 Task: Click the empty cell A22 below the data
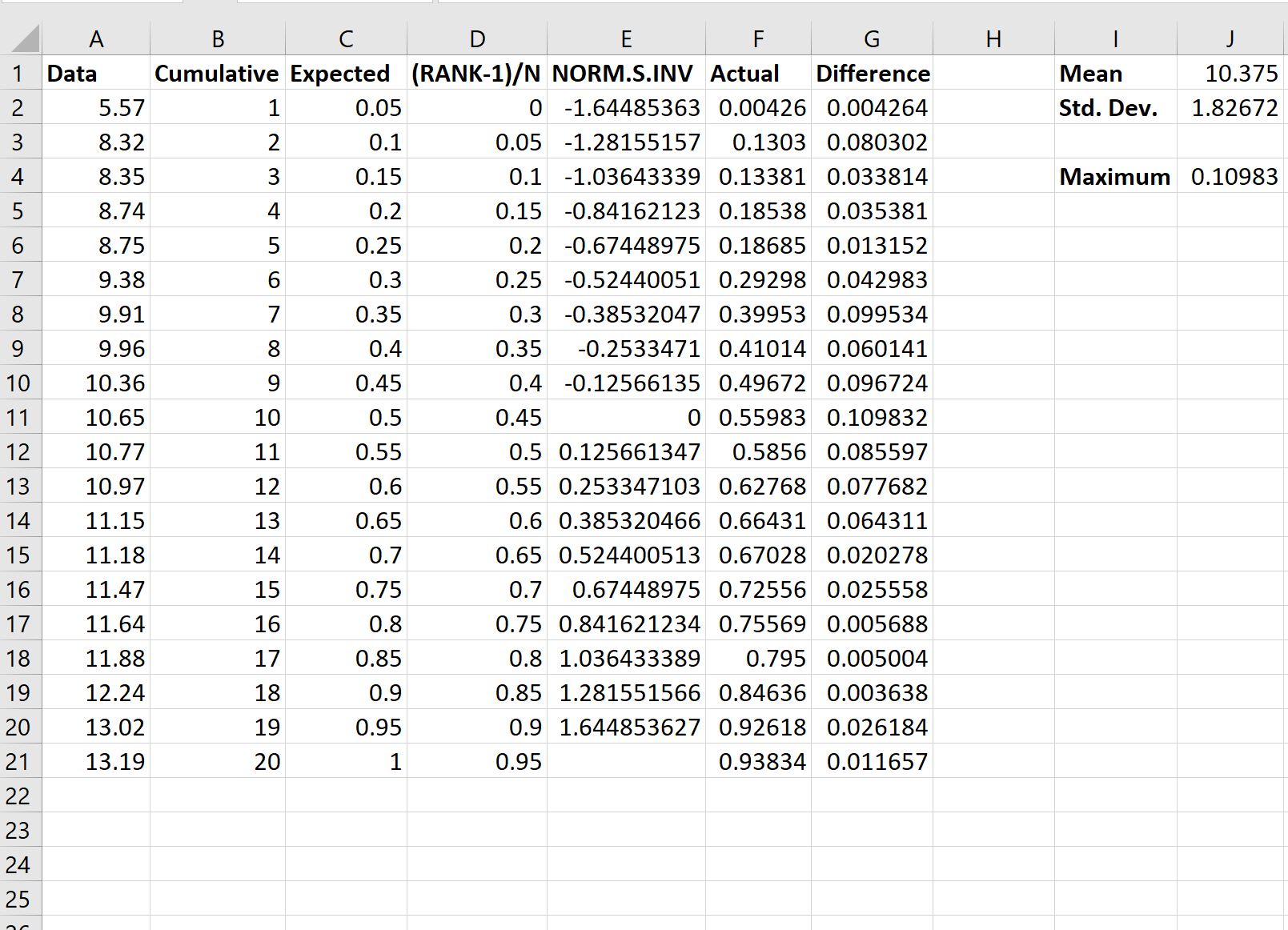96,796
